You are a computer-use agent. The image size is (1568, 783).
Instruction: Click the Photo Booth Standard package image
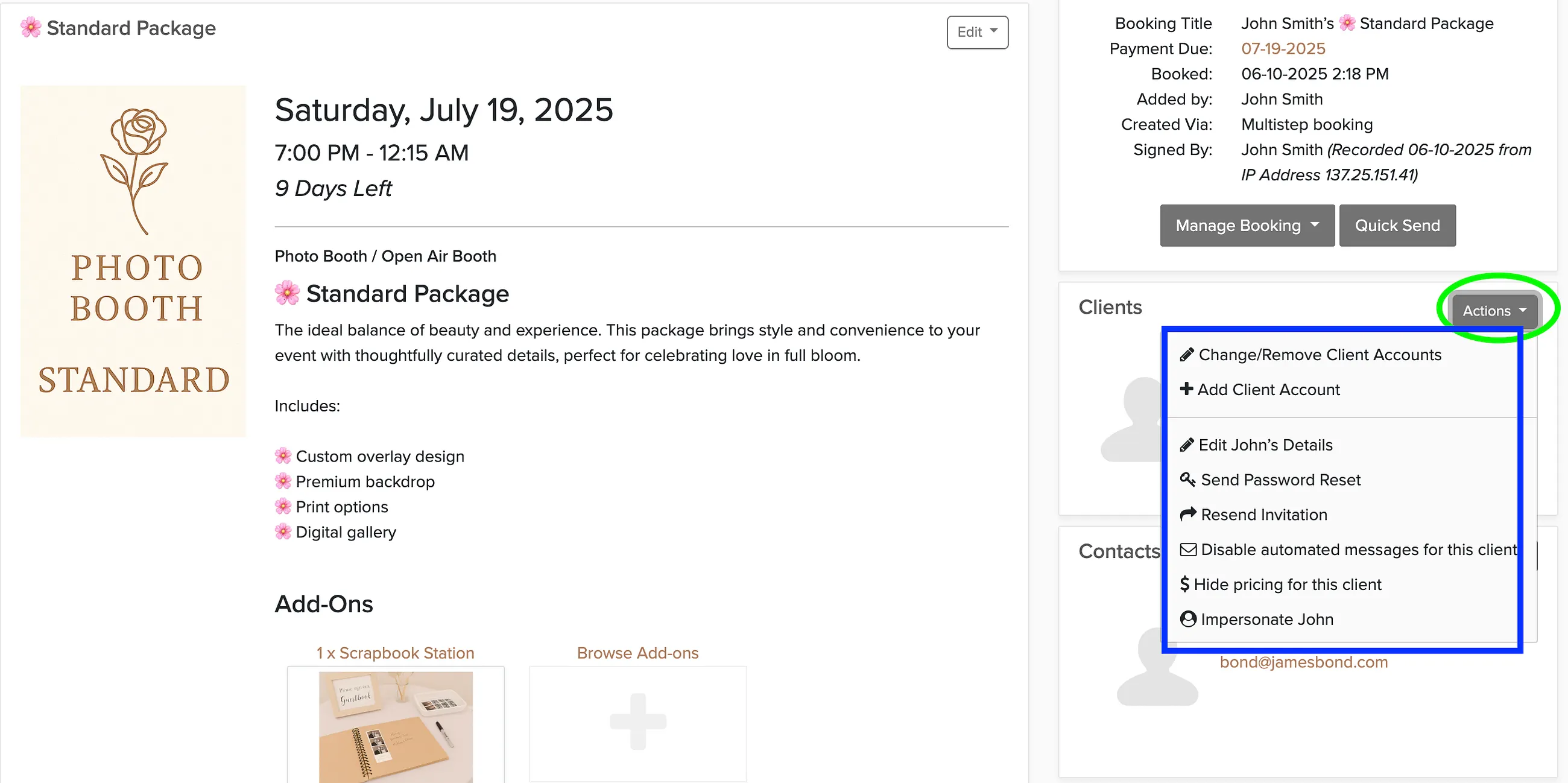pyautogui.click(x=133, y=261)
